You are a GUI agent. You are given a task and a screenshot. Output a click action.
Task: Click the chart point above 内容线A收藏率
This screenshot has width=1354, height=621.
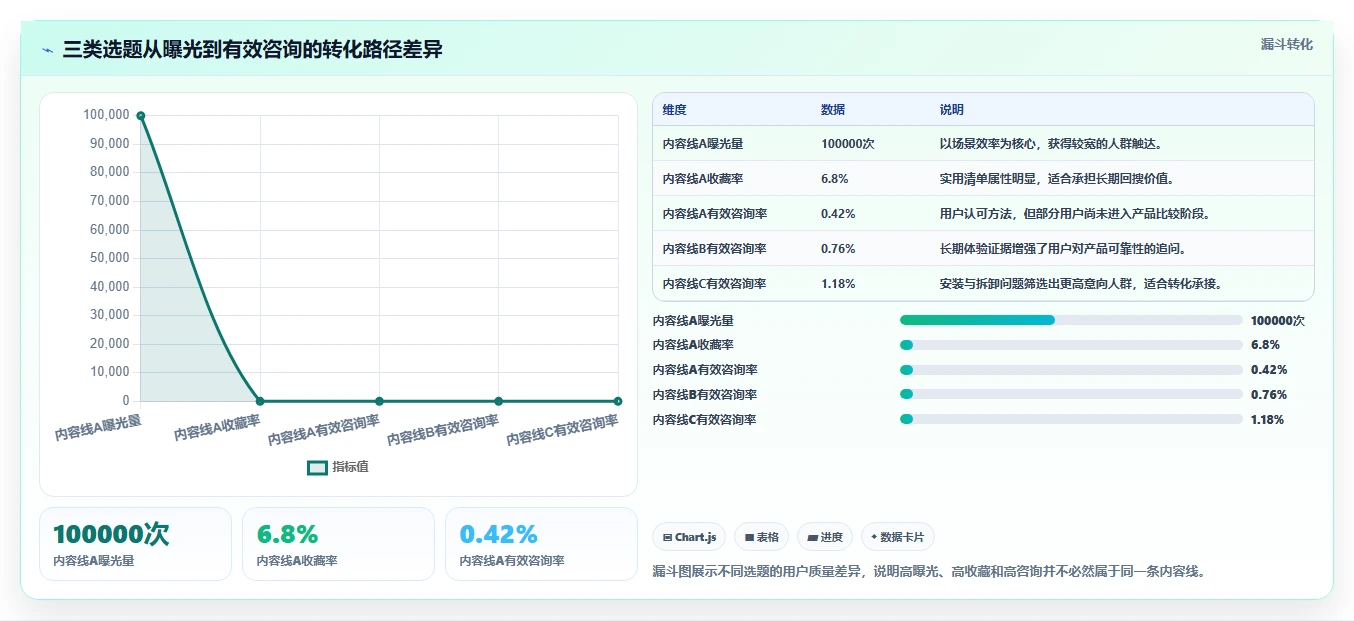(x=260, y=401)
